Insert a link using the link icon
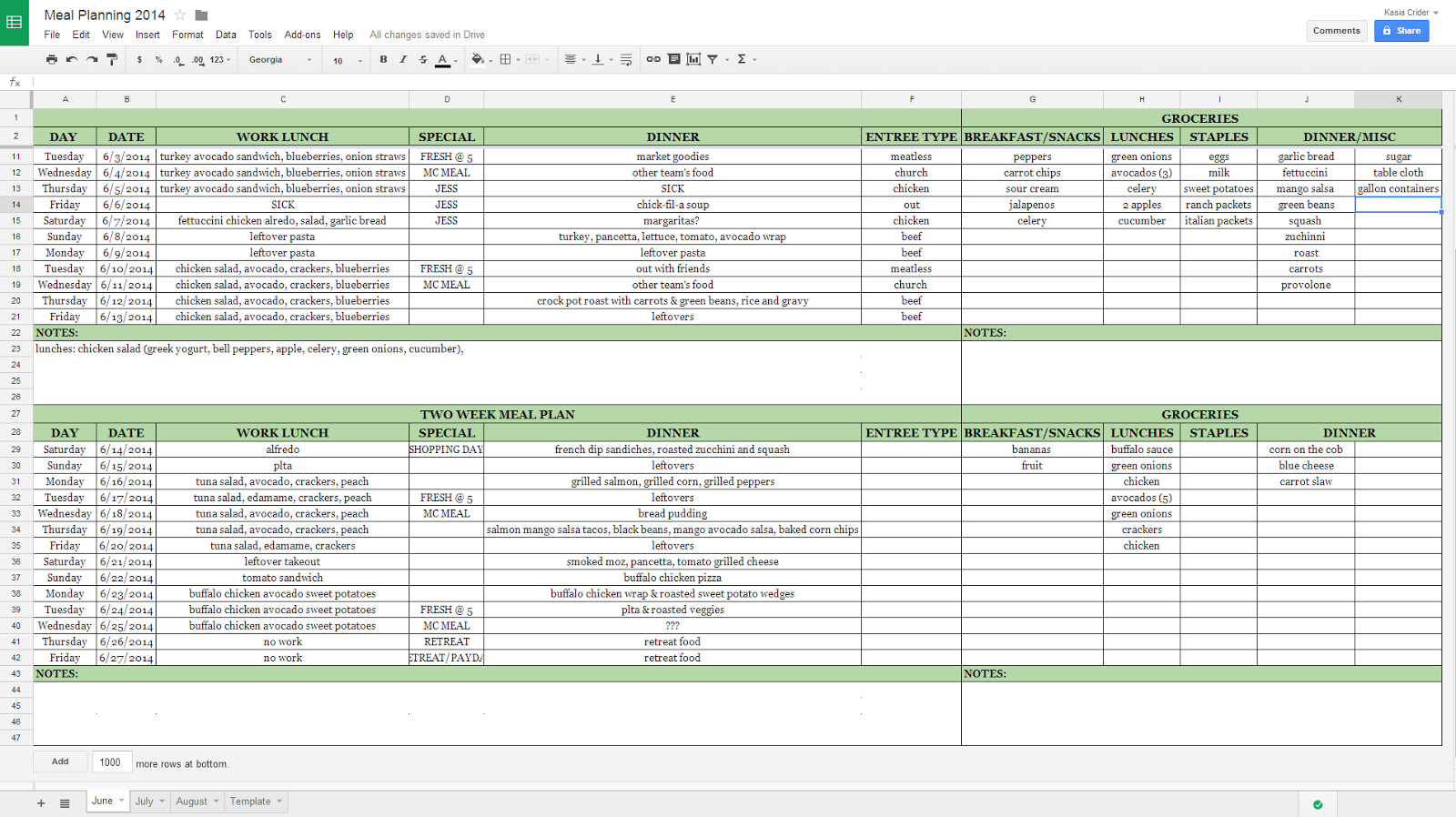The height and width of the screenshot is (817, 1456). coord(653,59)
